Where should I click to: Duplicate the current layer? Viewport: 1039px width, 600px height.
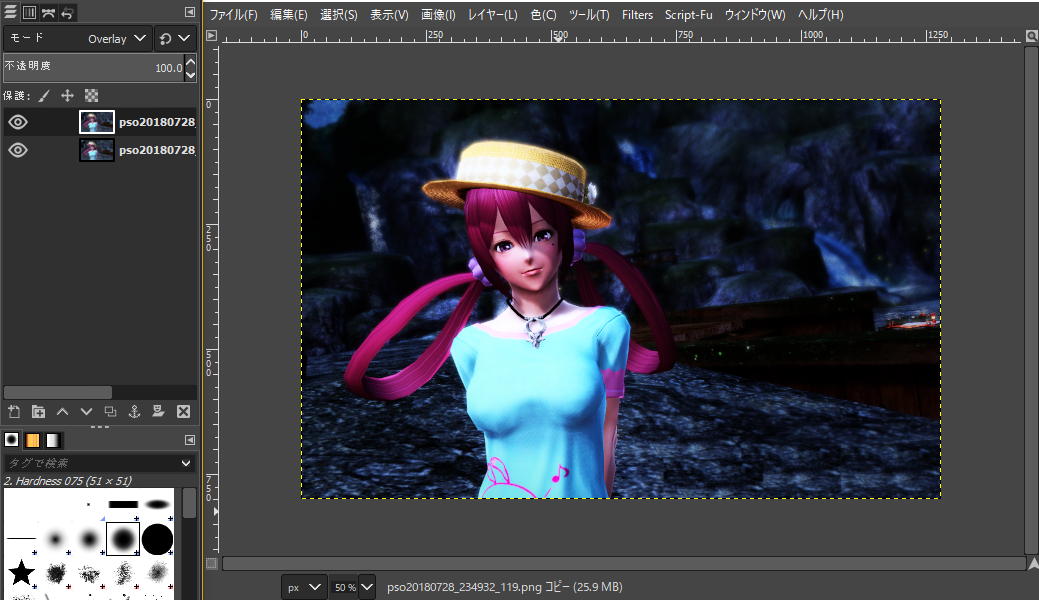[111, 412]
